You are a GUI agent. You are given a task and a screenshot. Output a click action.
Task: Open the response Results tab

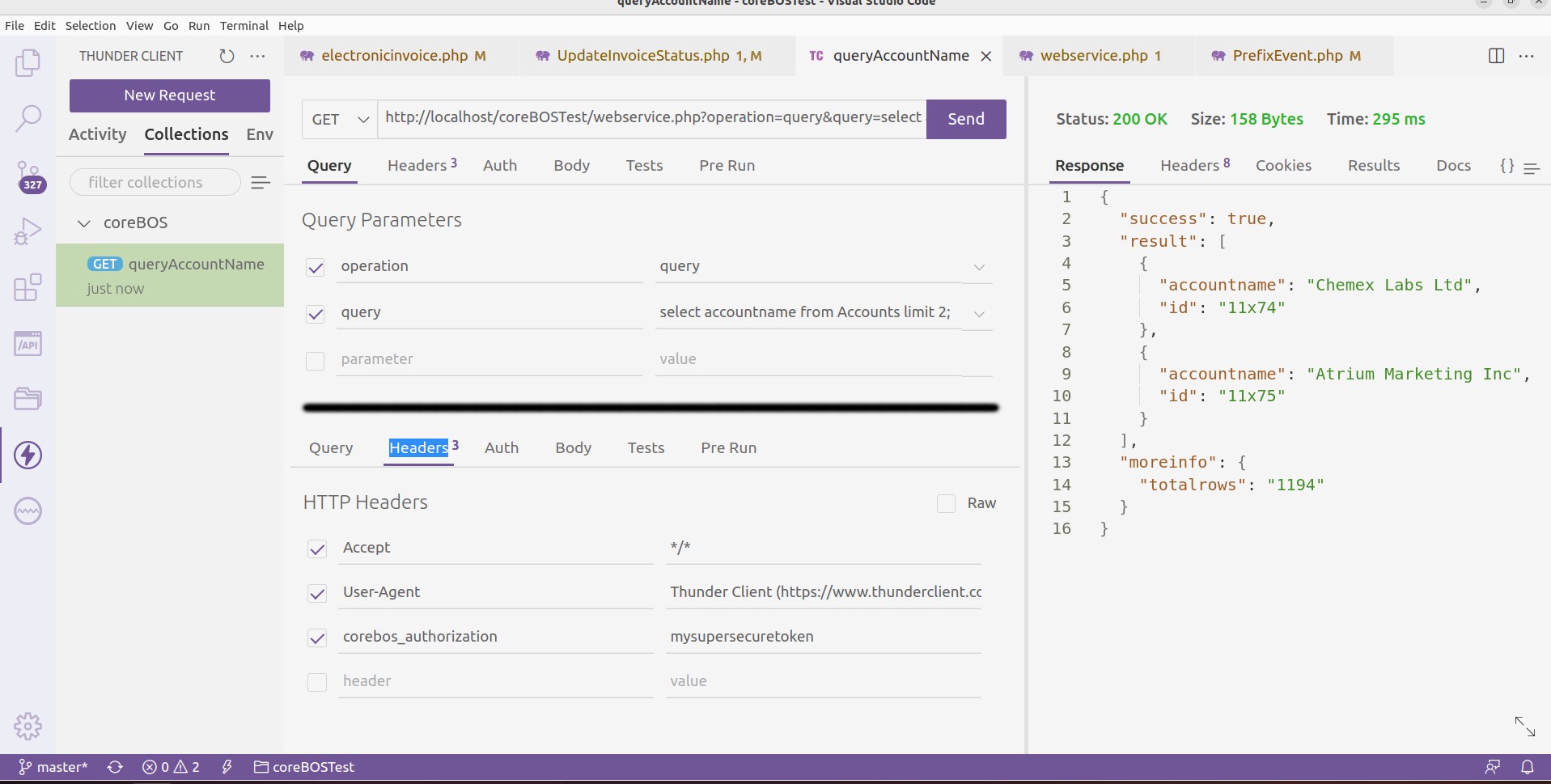pos(1373,165)
